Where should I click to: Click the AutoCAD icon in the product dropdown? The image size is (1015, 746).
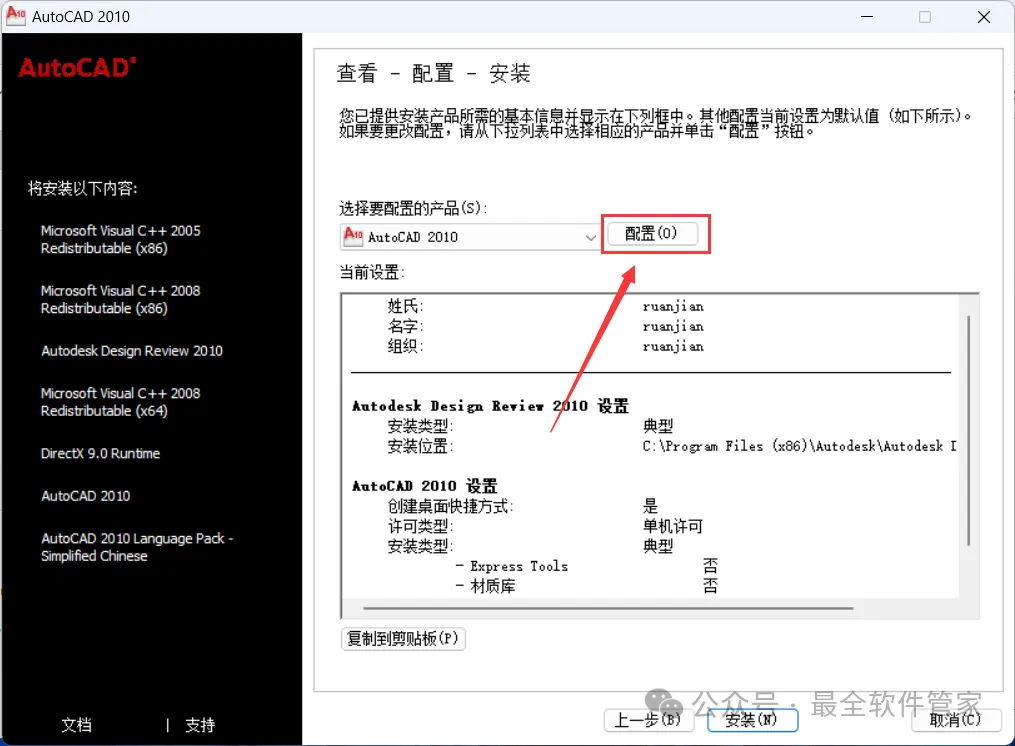(353, 236)
